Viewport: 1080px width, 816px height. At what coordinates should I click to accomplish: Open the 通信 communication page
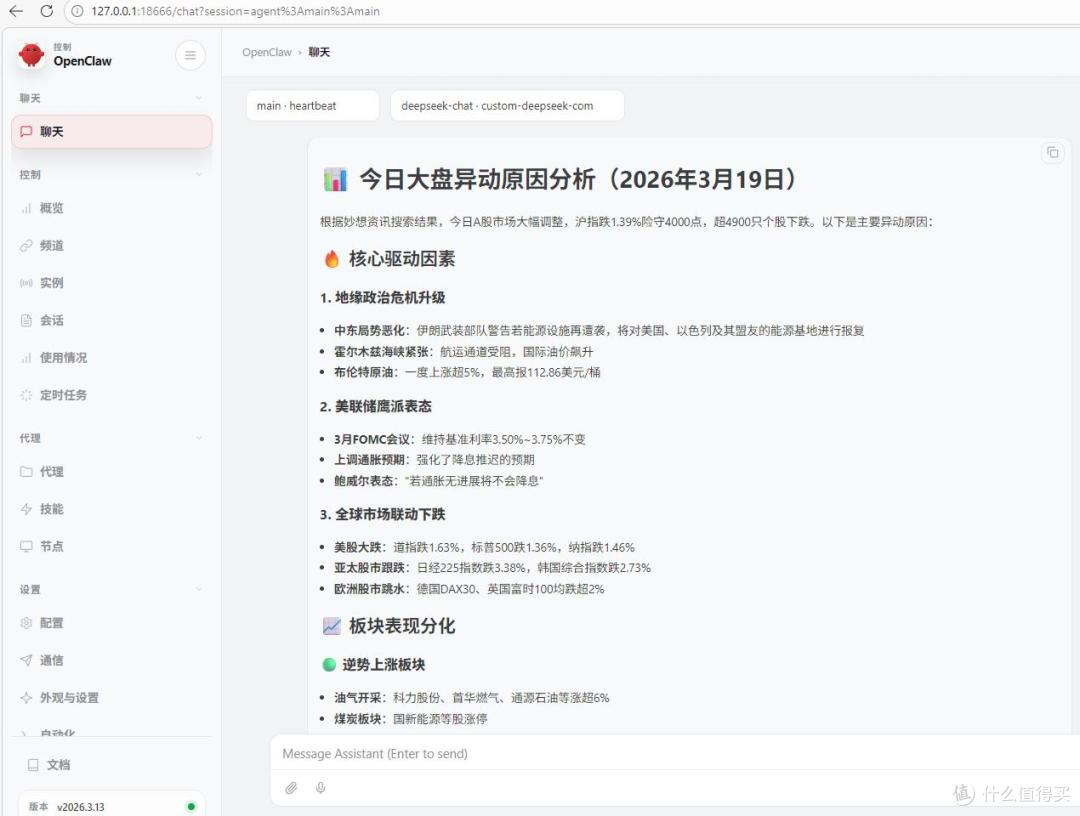(x=112, y=660)
